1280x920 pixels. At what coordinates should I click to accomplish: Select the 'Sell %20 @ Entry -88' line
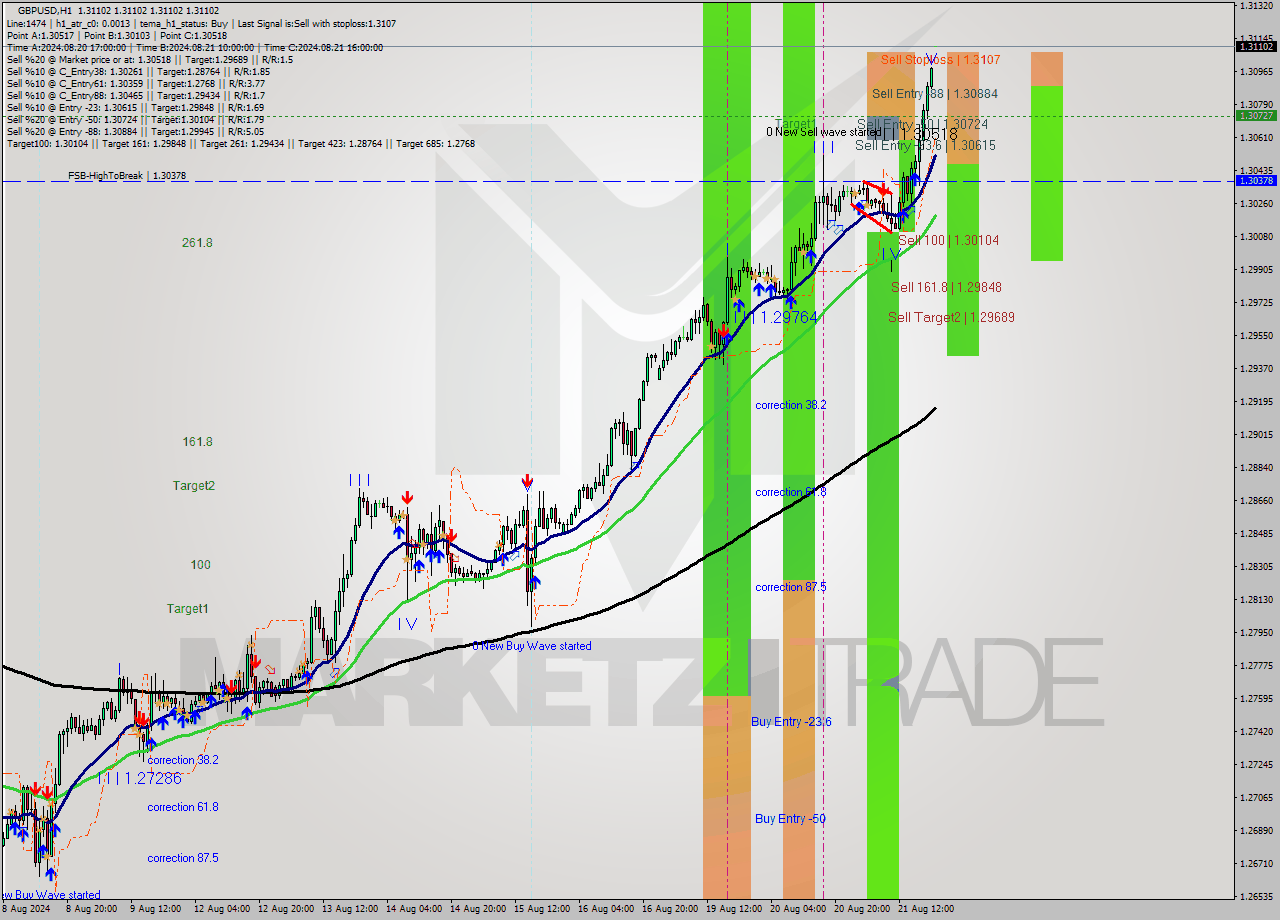coord(135,131)
